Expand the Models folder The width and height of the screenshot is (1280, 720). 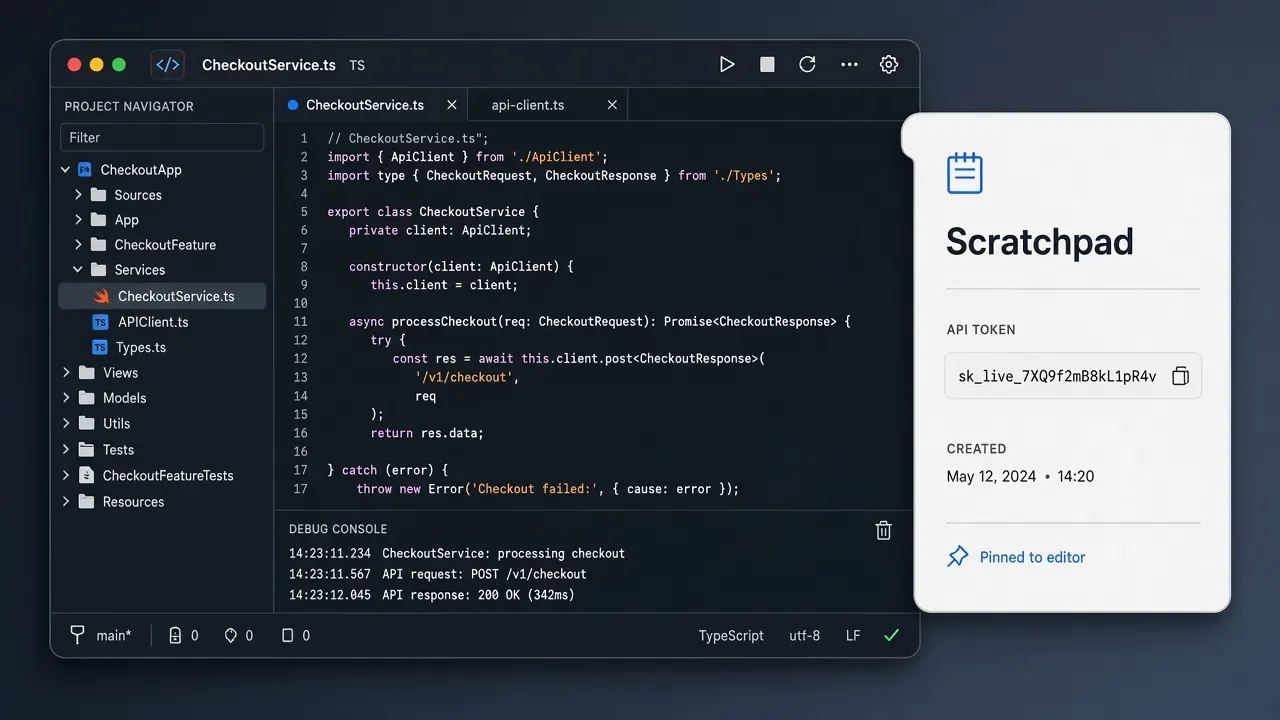[67, 398]
